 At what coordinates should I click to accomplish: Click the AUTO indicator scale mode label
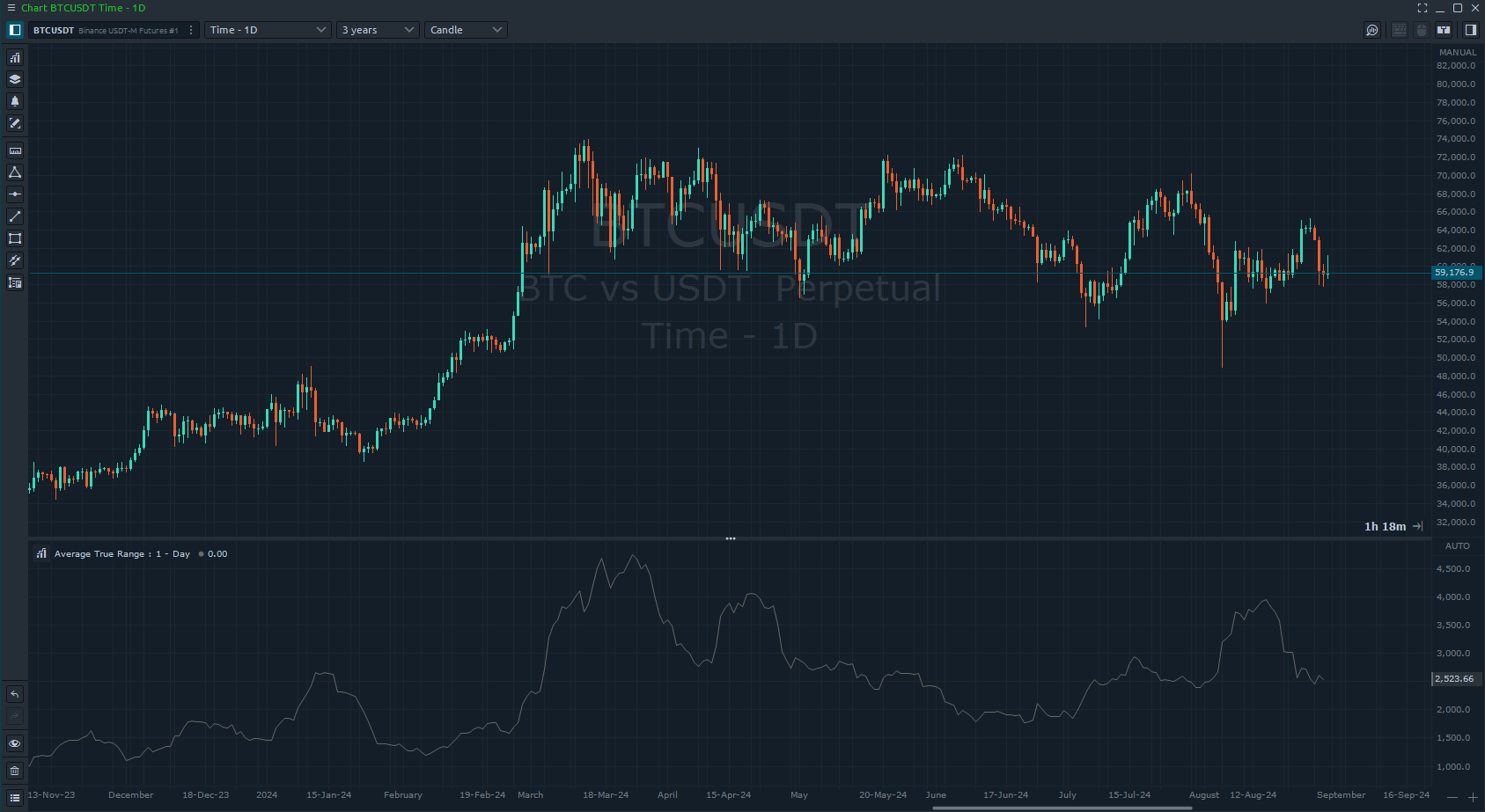(x=1458, y=546)
